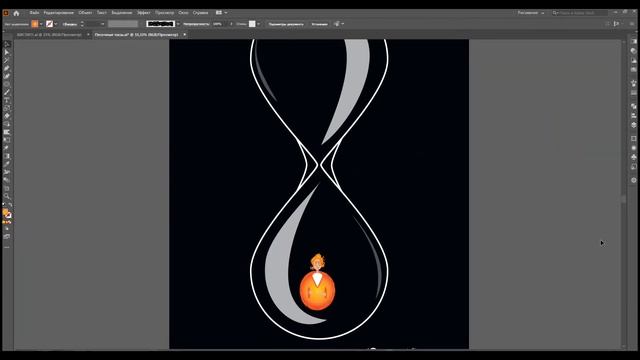Open the Просмотр menu

coord(164,13)
